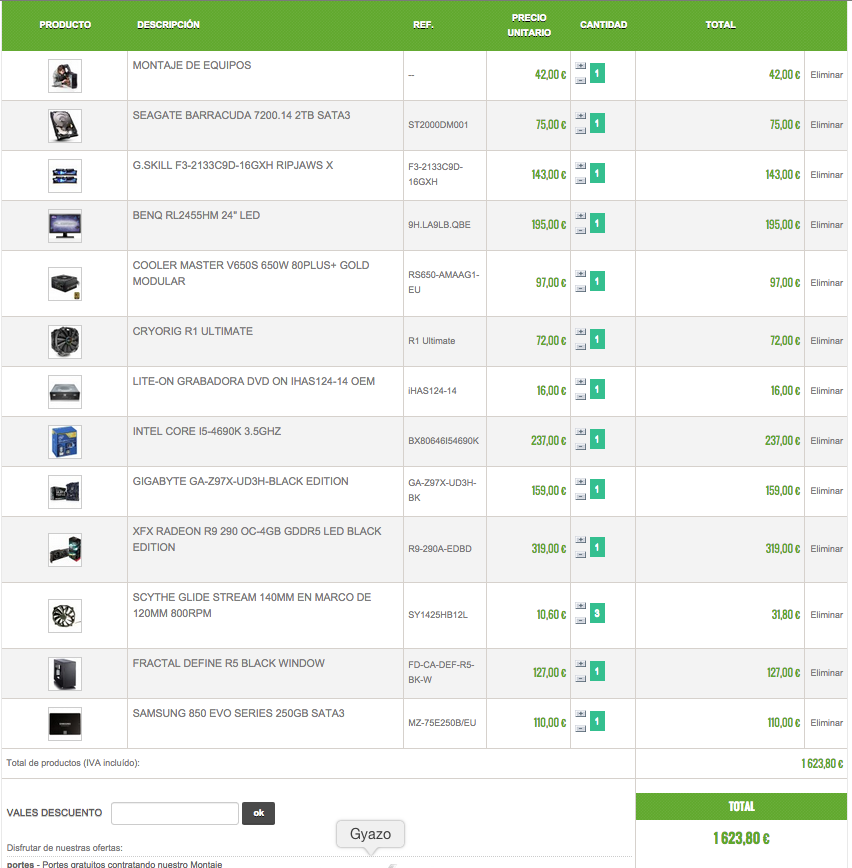852x868 pixels.
Task: Decrease quantity of Scythe Glide Stream fan
Action: [x=580, y=621]
